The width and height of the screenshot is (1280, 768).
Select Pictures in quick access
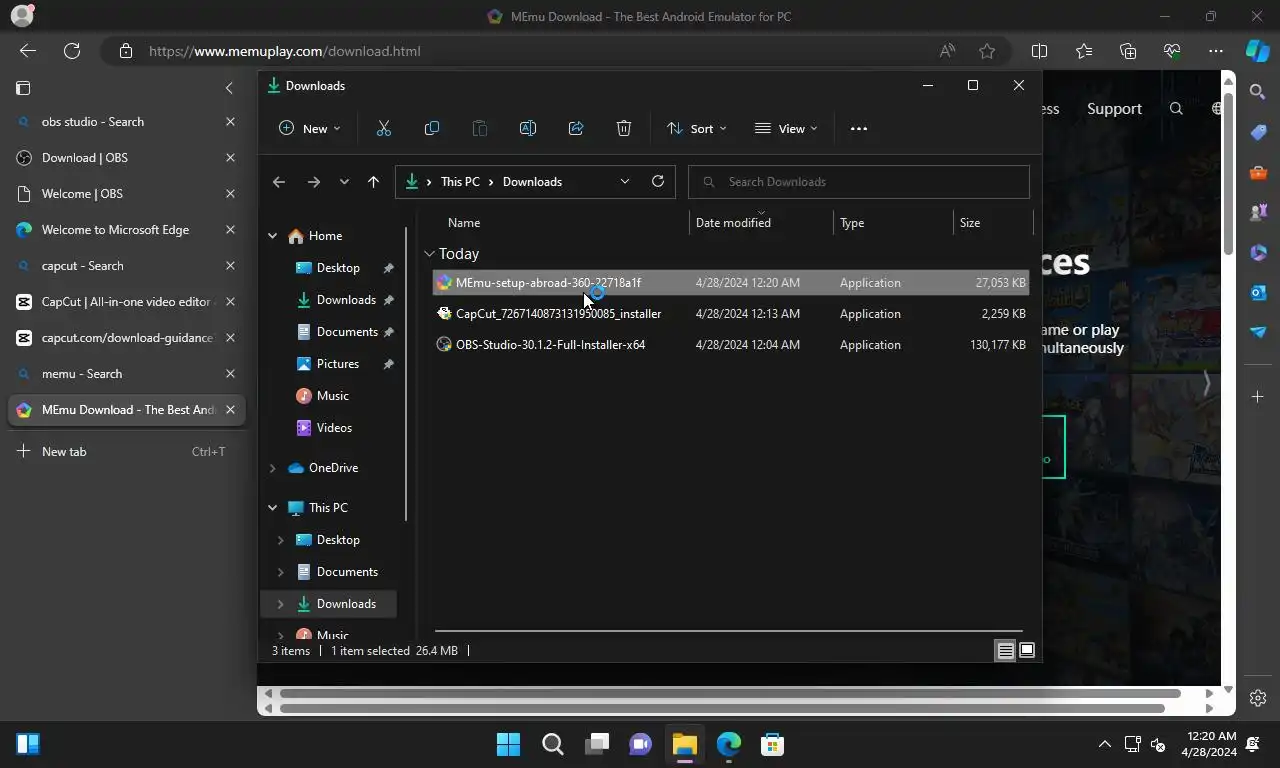[337, 364]
